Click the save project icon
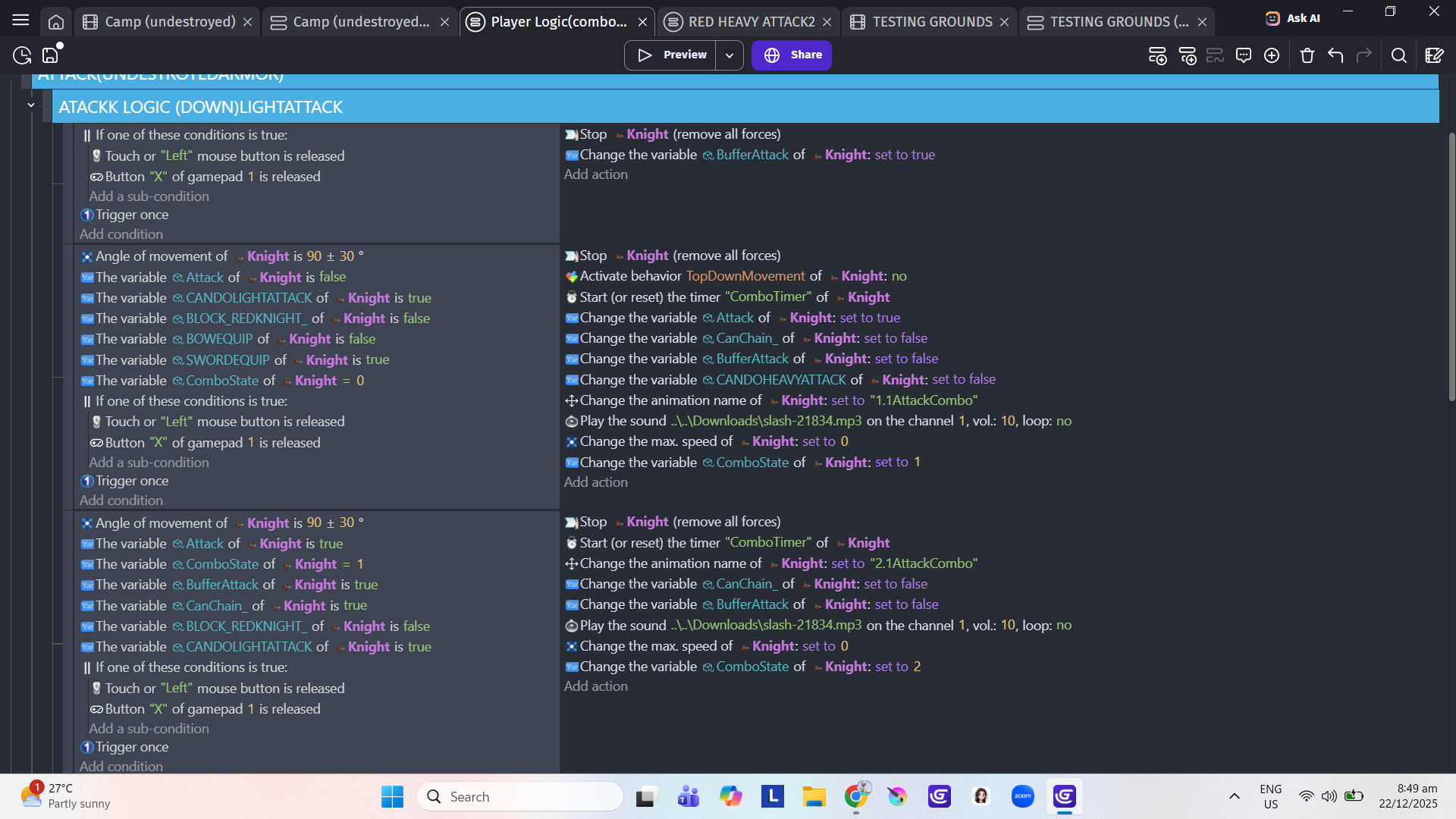The width and height of the screenshot is (1456, 819). [x=51, y=55]
